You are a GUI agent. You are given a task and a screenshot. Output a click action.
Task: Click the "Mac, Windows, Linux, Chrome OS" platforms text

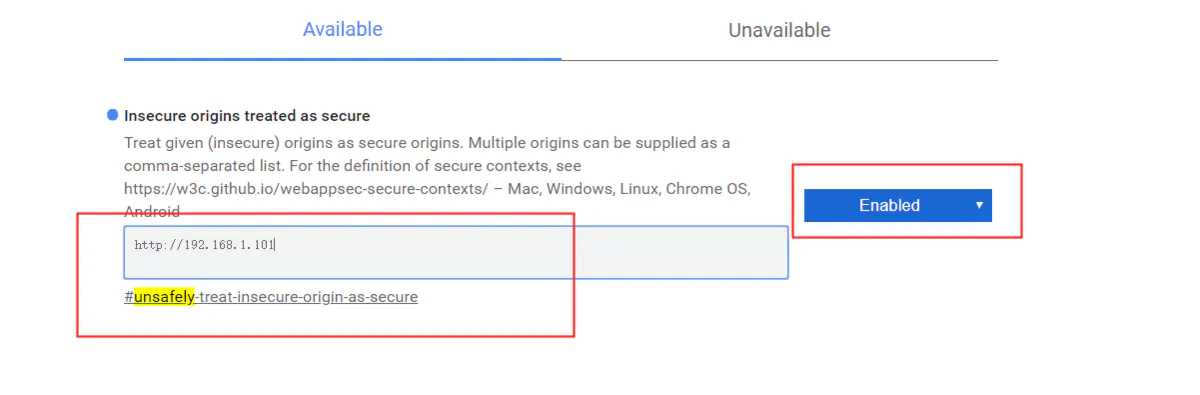(x=628, y=188)
